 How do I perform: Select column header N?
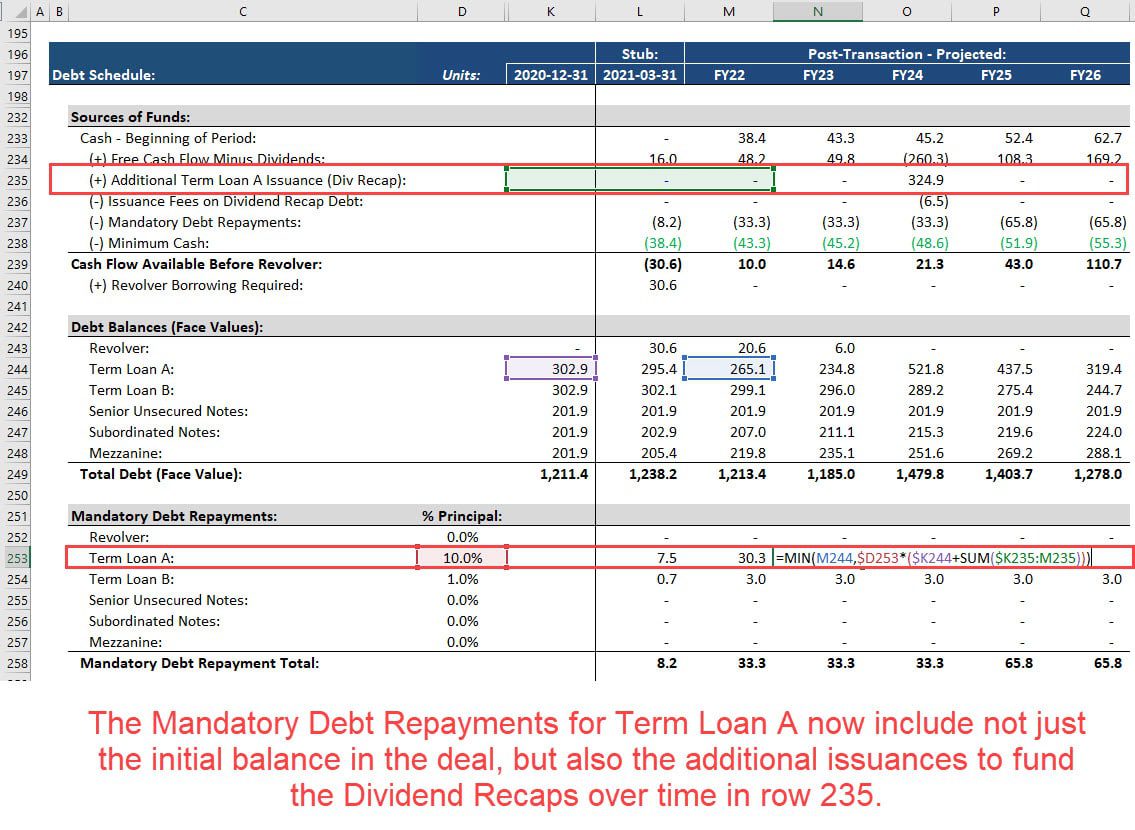click(x=817, y=10)
